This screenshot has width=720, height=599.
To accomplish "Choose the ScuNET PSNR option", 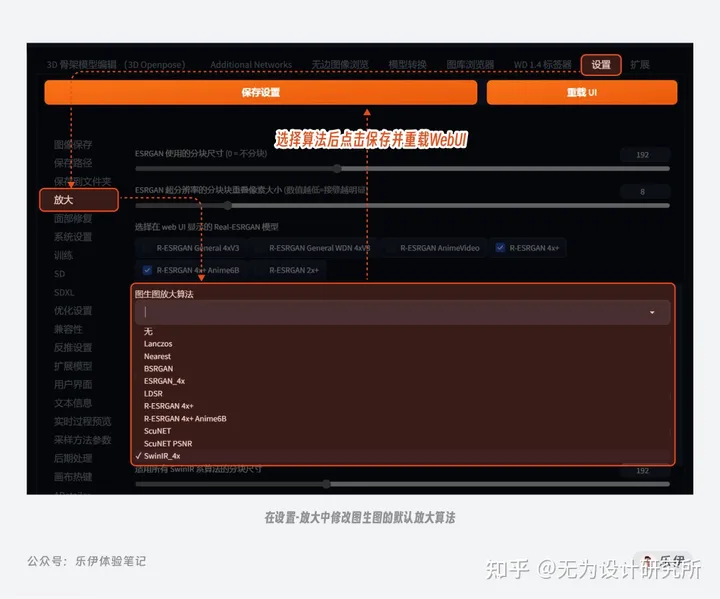I will coord(168,443).
